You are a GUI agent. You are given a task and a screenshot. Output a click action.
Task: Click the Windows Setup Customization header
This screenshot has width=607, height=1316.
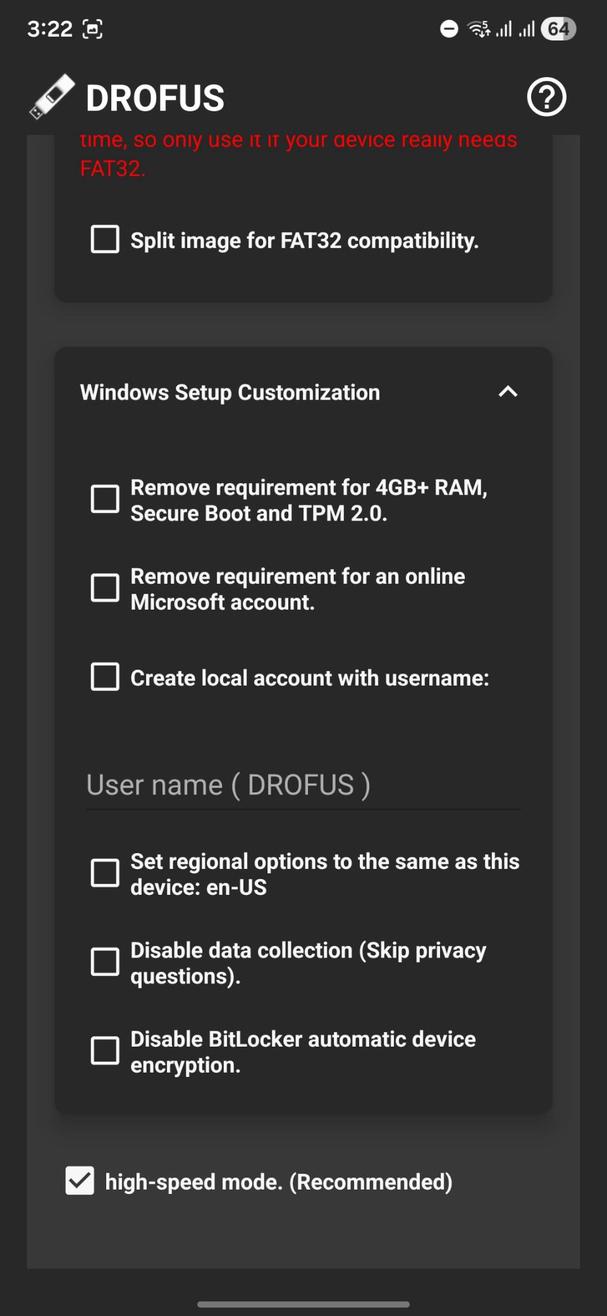[x=230, y=392]
